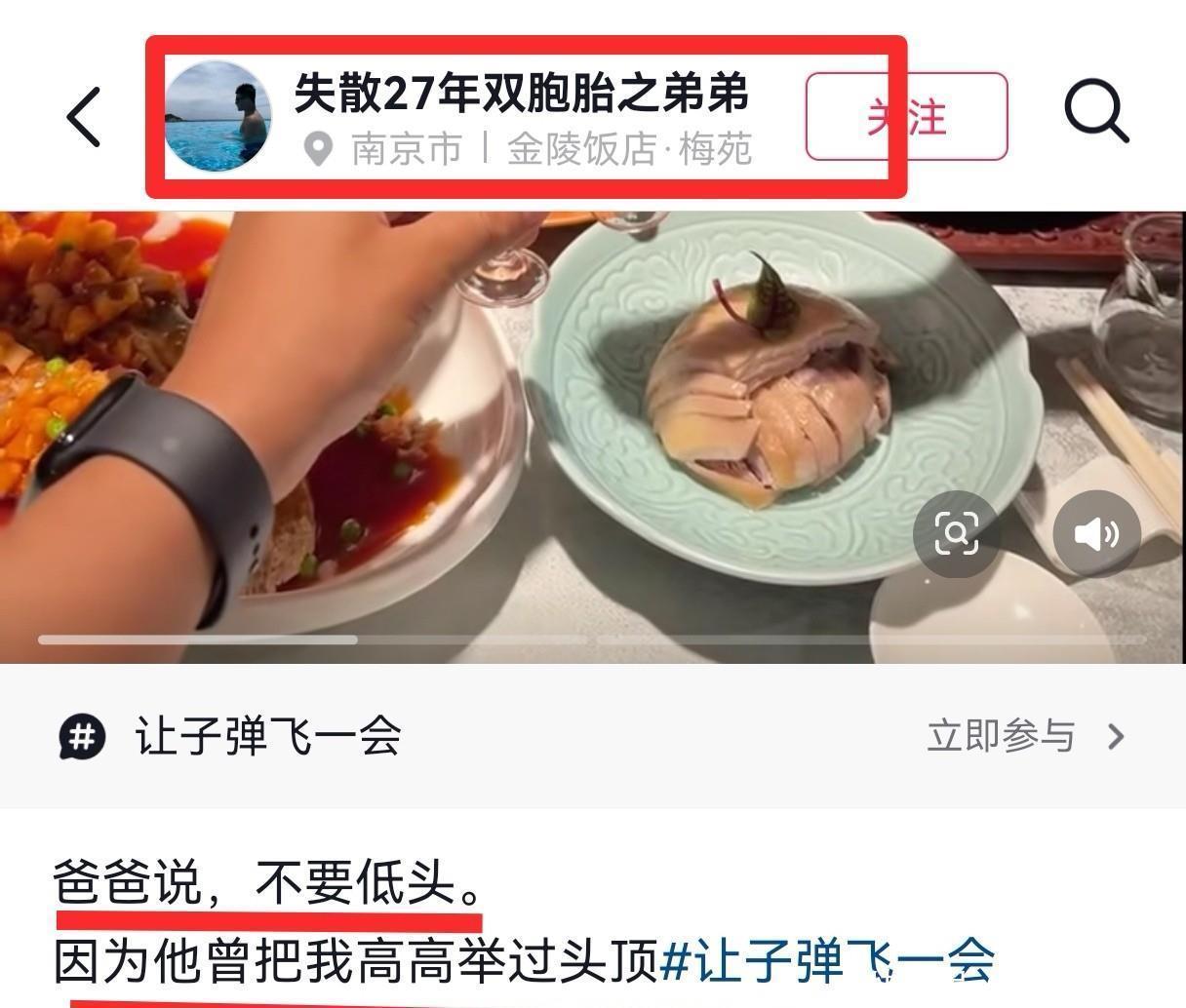The width and height of the screenshot is (1186, 1008).
Task: Open the search magnifier icon
Action: click(1096, 111)
